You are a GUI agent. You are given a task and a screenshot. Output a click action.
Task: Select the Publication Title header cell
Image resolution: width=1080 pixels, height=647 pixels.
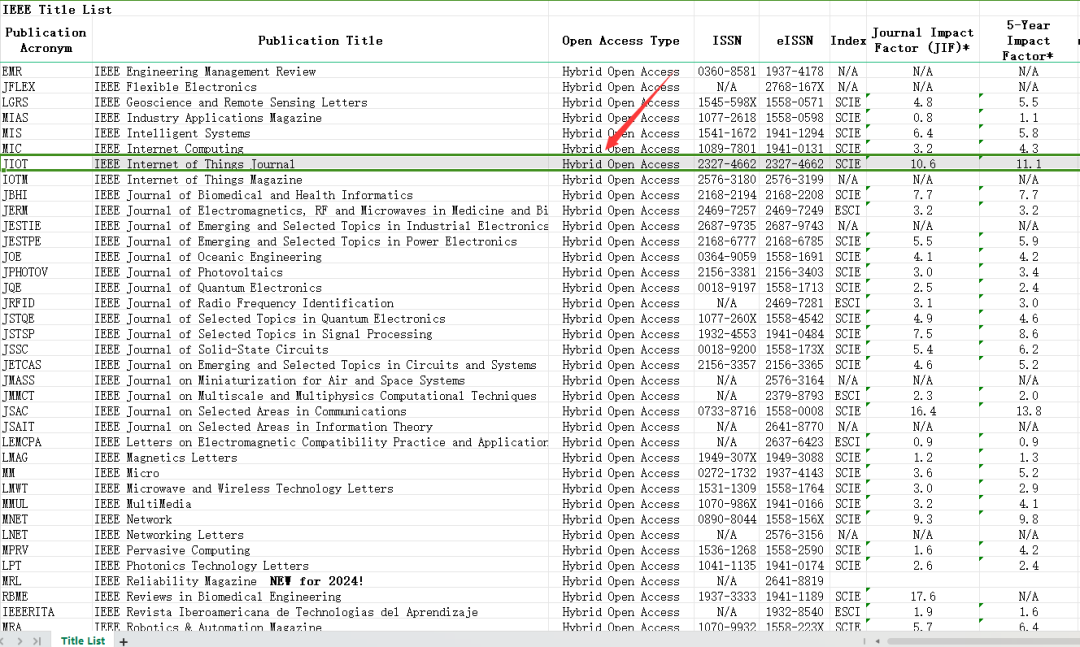(320, 40)
